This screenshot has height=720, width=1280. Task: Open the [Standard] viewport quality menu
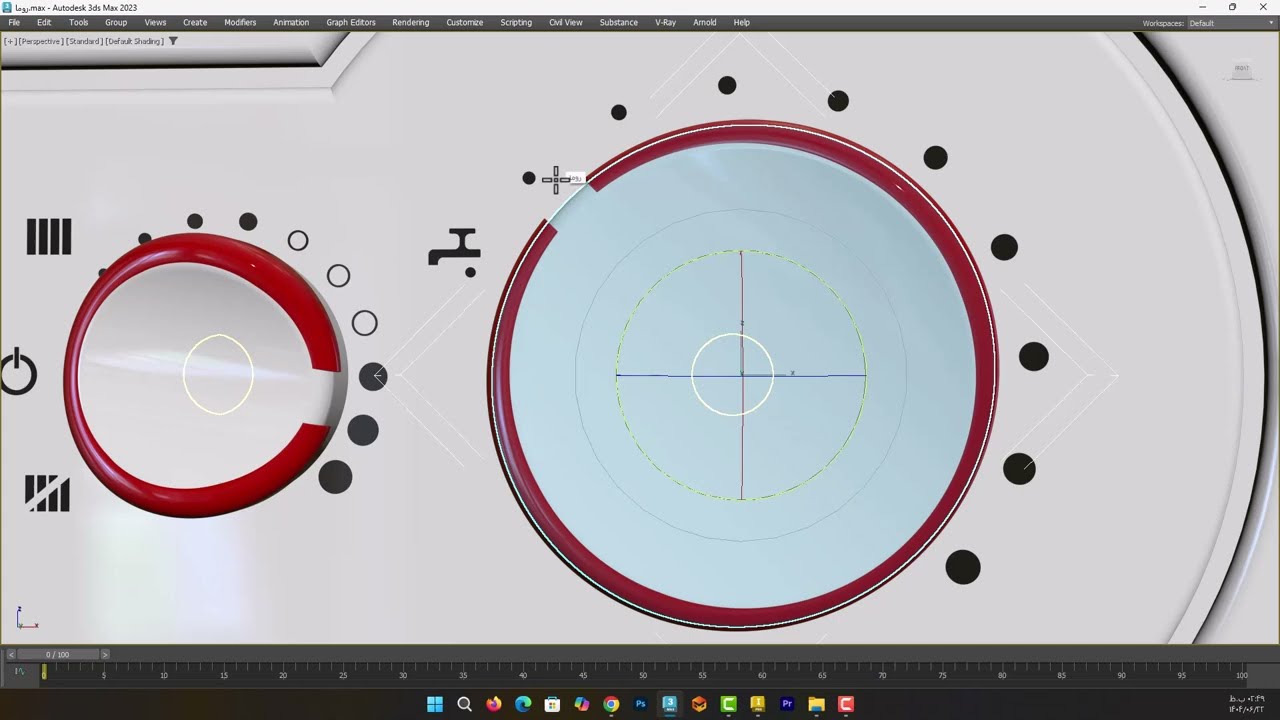[x=84, y=41]
